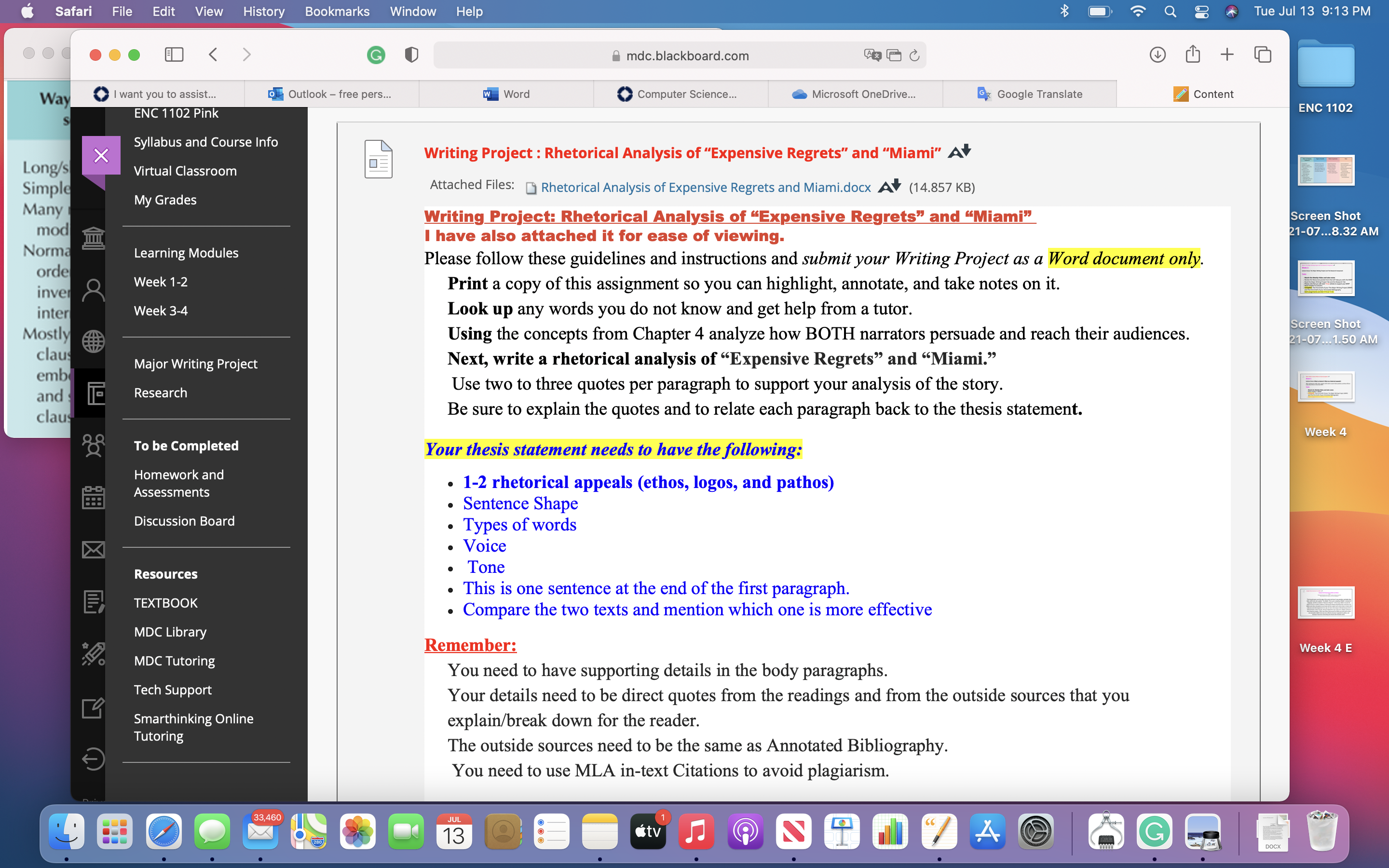Open System Preferences from the Dock
The height and width of the screenshot is (868, 1389).
pos(1035,831)
